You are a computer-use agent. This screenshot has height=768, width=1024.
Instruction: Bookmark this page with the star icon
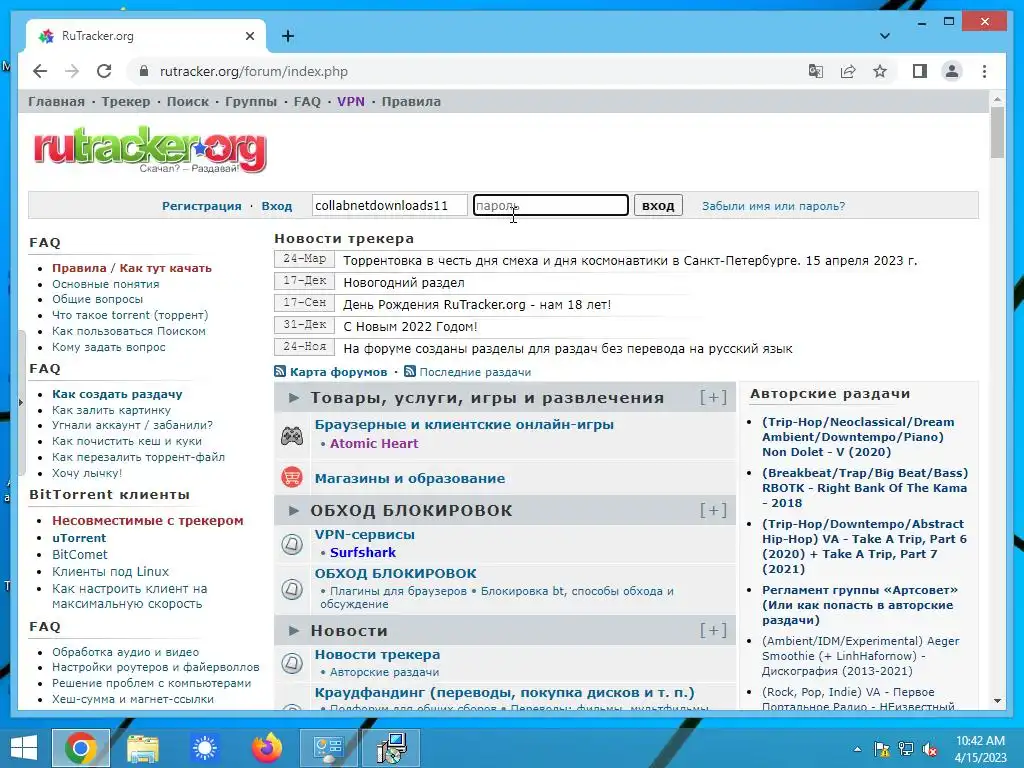point(880,71)
